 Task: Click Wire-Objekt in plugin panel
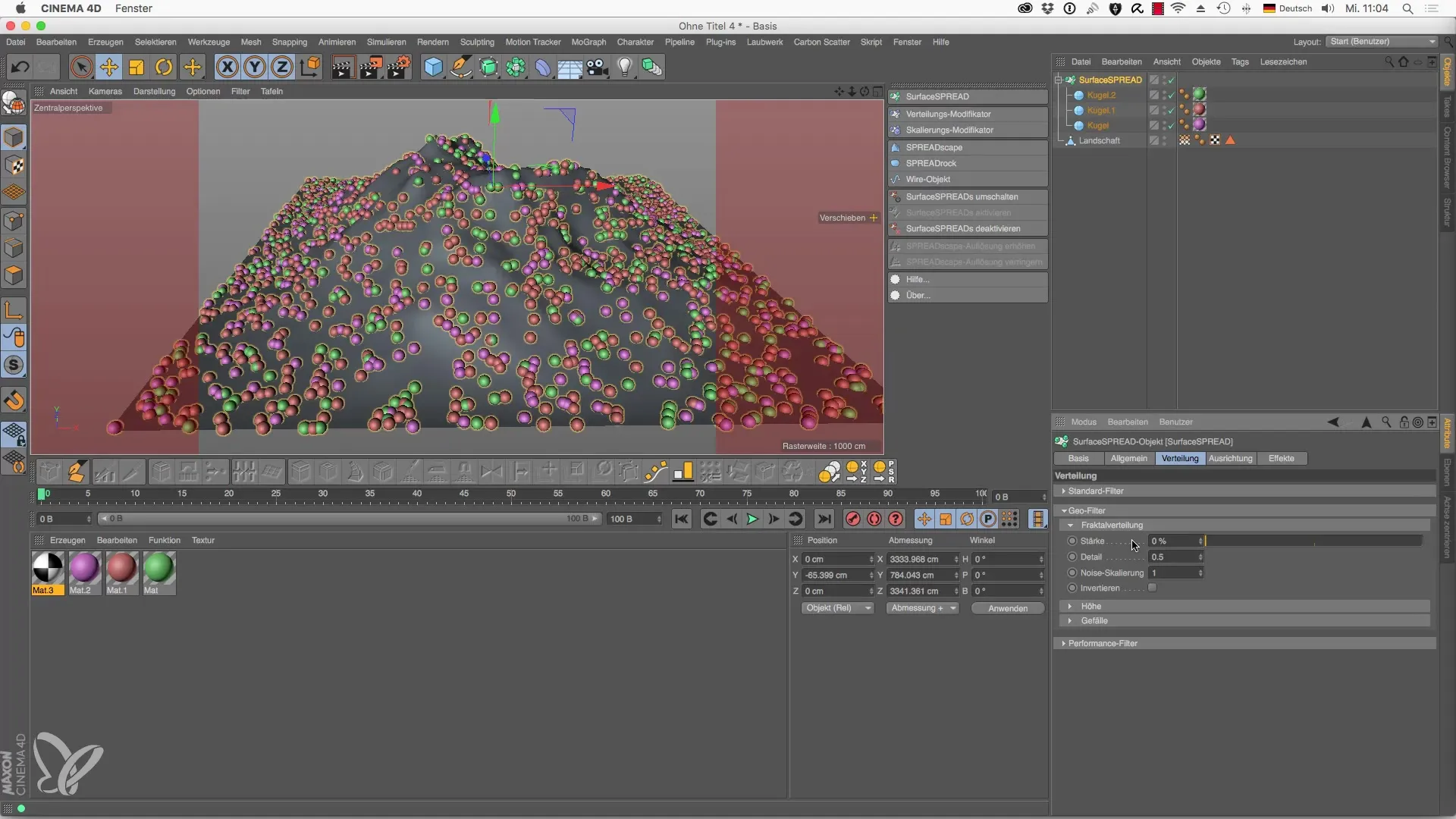968,180
